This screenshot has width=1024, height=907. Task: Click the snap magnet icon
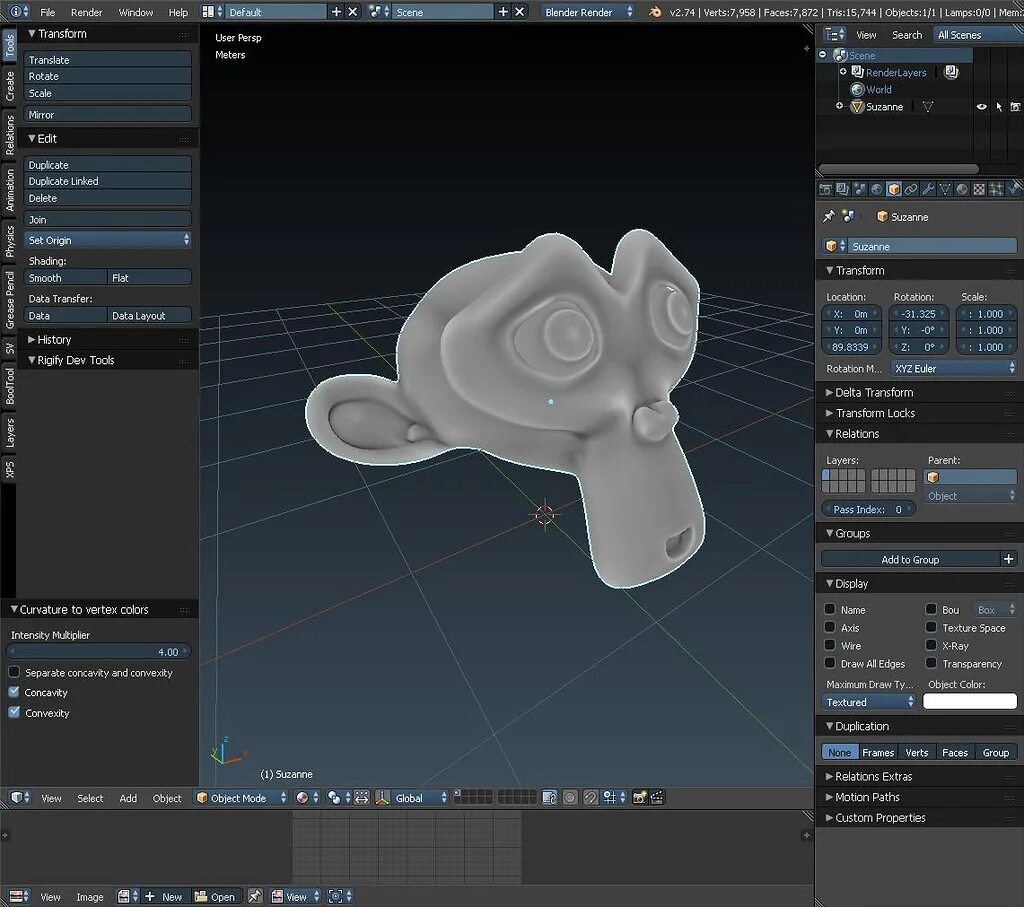(x=590, y=797)
